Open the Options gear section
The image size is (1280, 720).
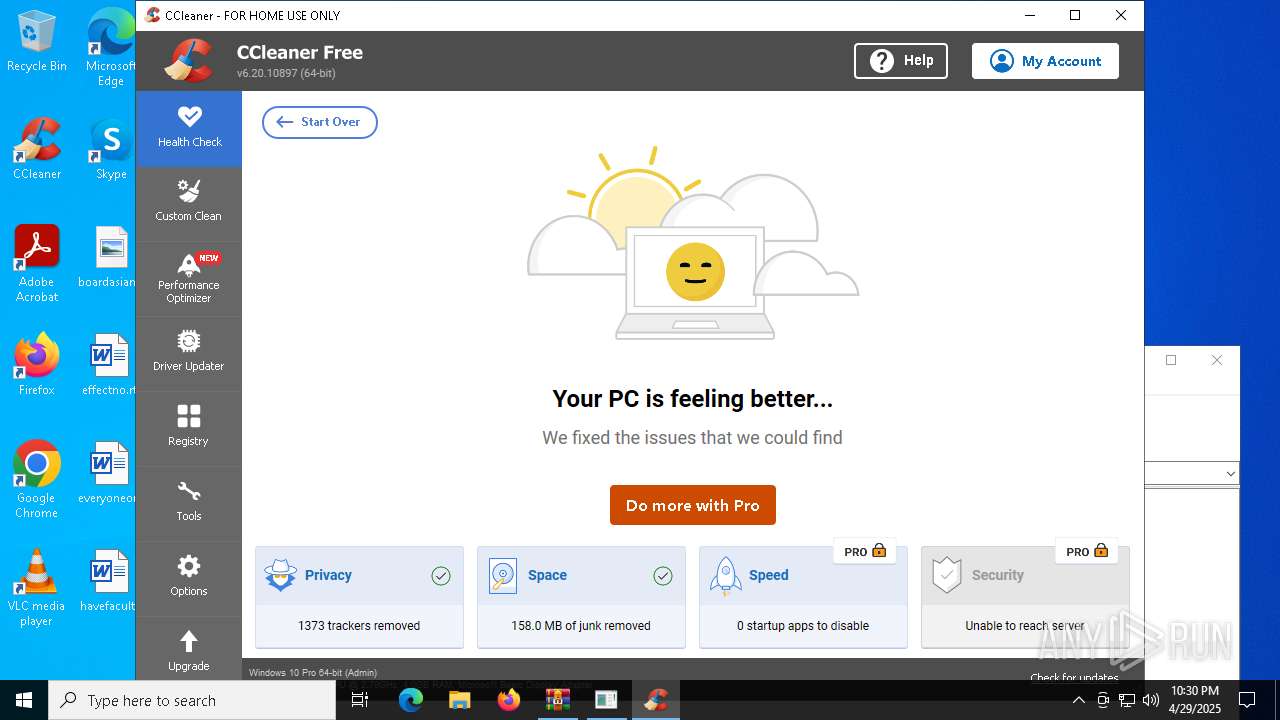(x=189, y=578)
